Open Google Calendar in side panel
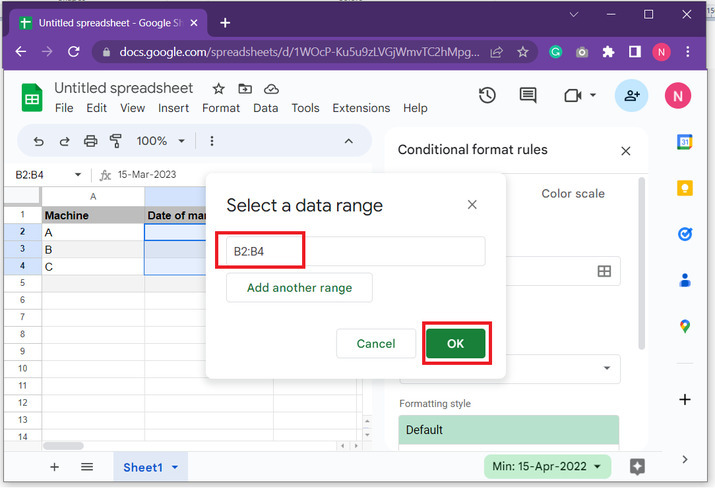 [x=684, y=142]
